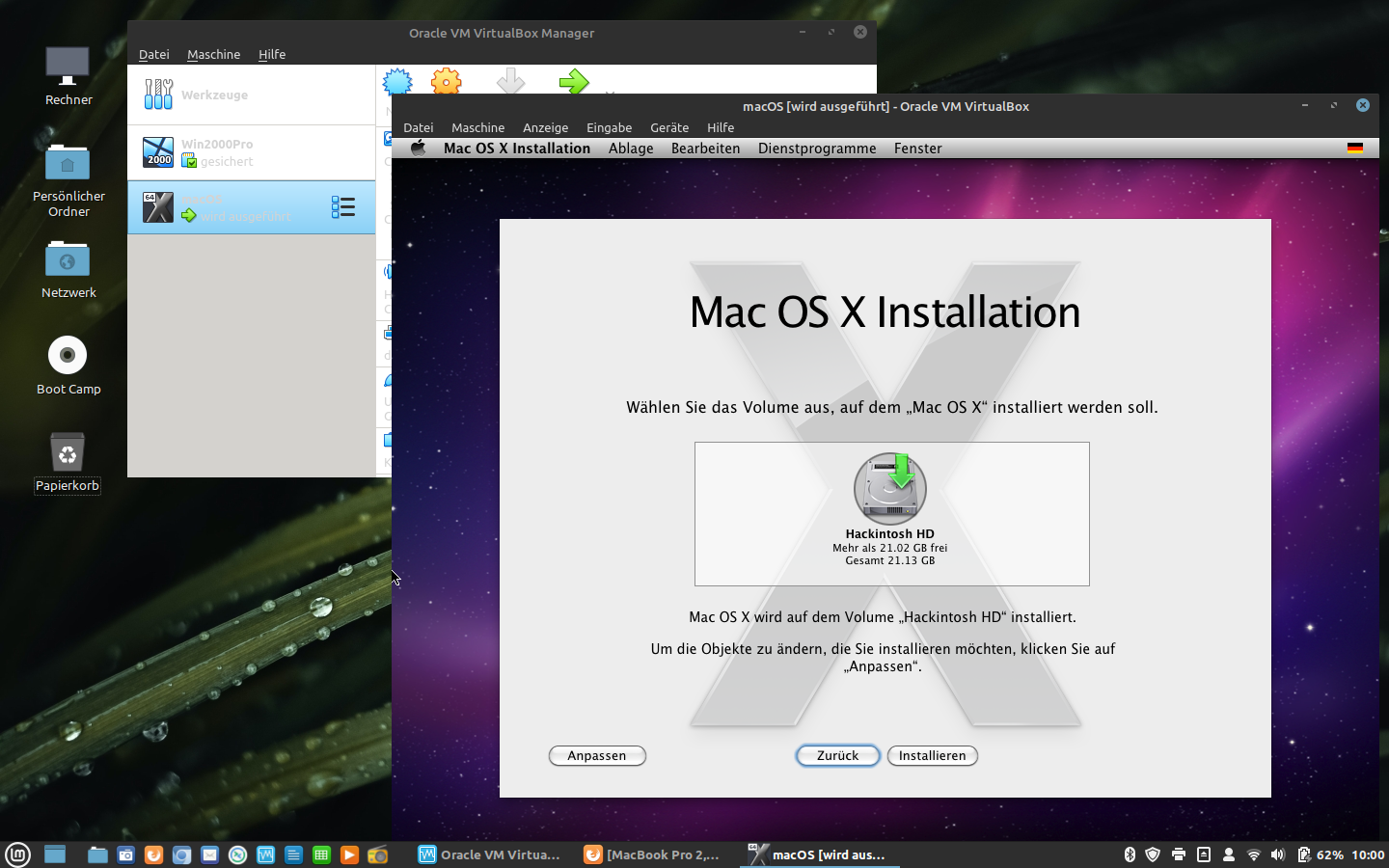1389x868 pixels.
Task: Click the volume speaker tray icon
Action: click(x=1278, y=854)
